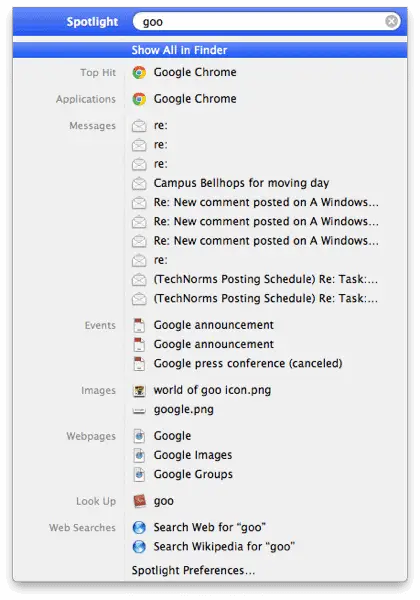Open first Re: New comment posted message

point(266,202)
